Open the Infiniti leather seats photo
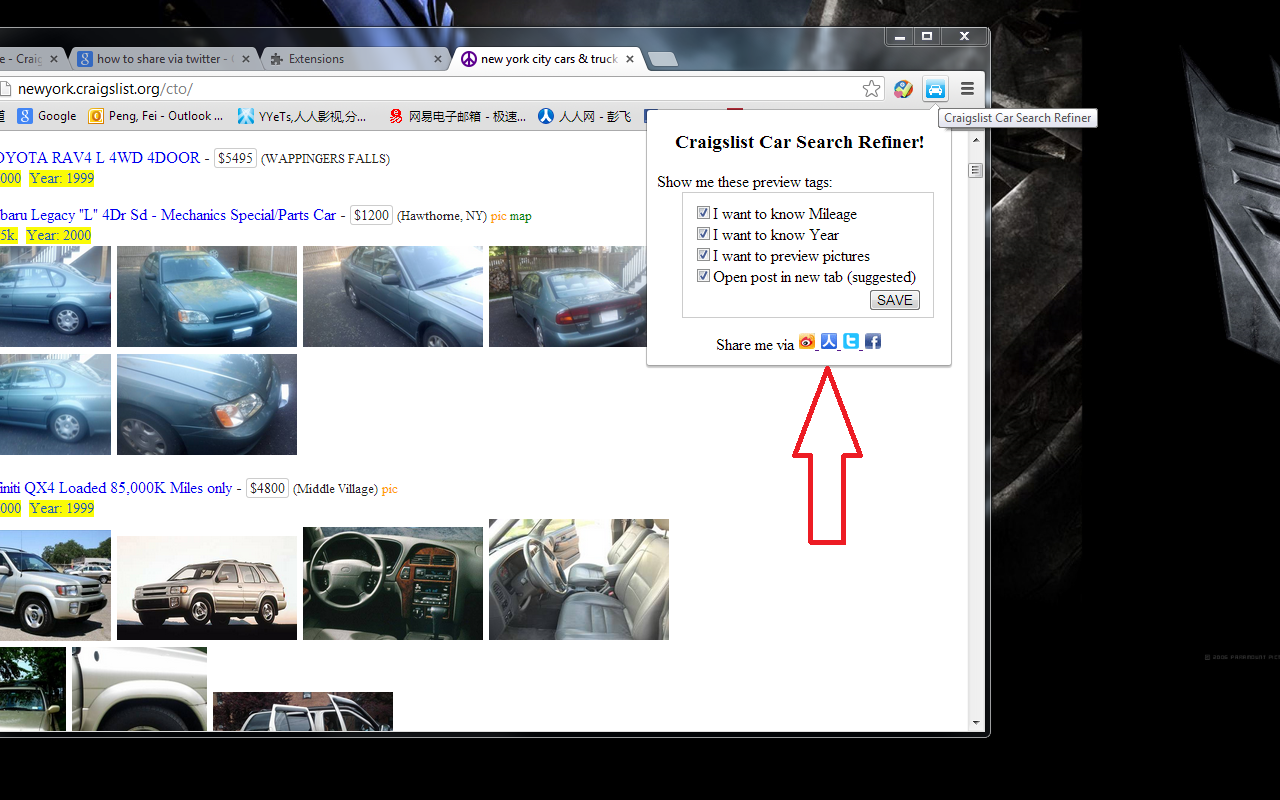 pyautogui.click(x=579, y=579)
